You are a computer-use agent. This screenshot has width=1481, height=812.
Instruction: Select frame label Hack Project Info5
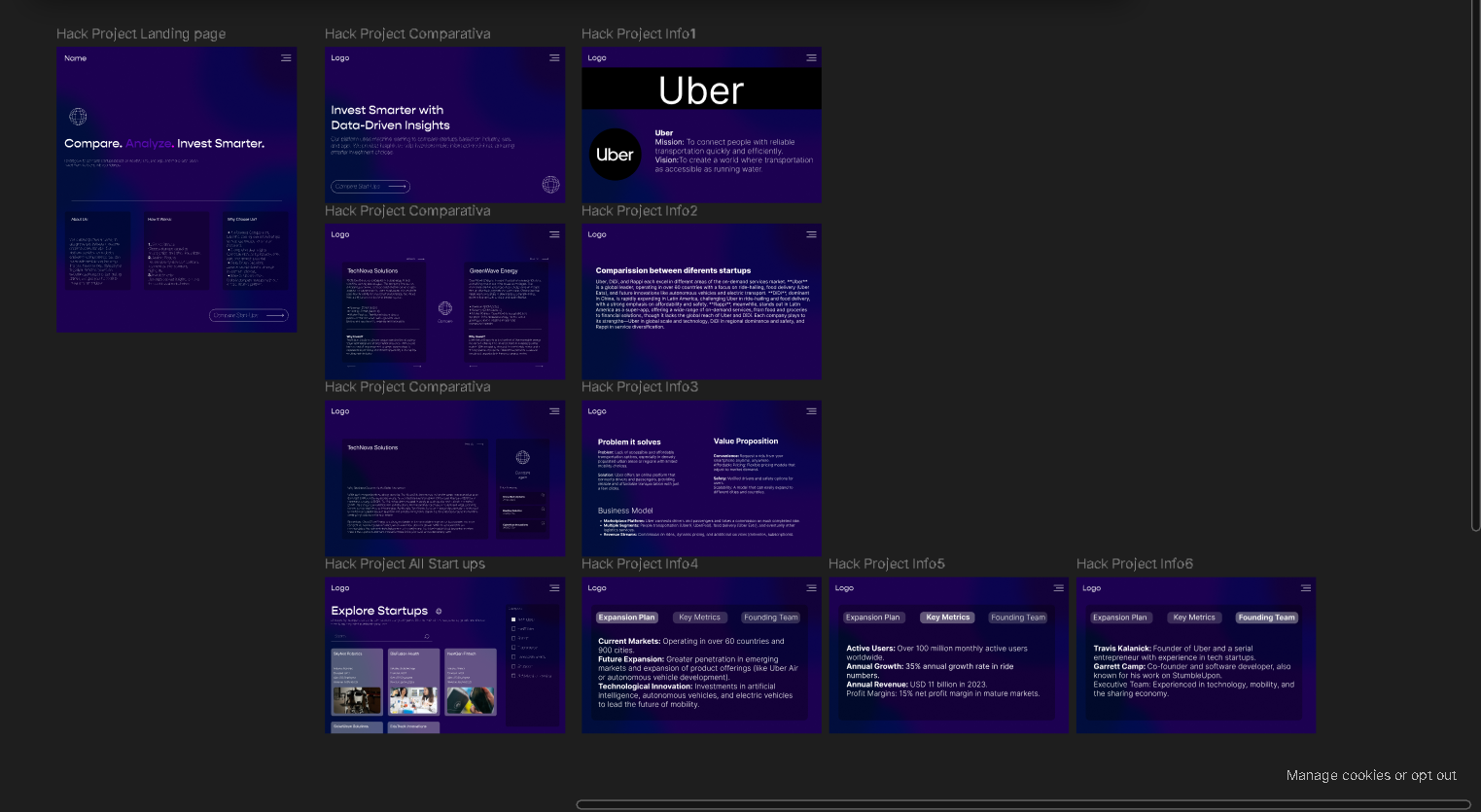pyautogui.click(x=887, y=564)
